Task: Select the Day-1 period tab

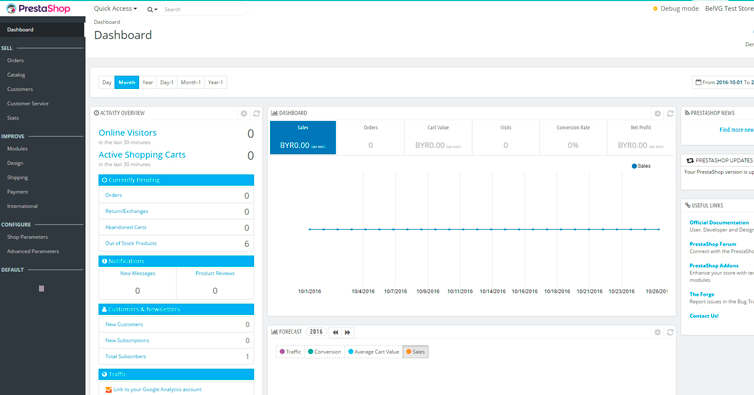Action: (167, 82)
